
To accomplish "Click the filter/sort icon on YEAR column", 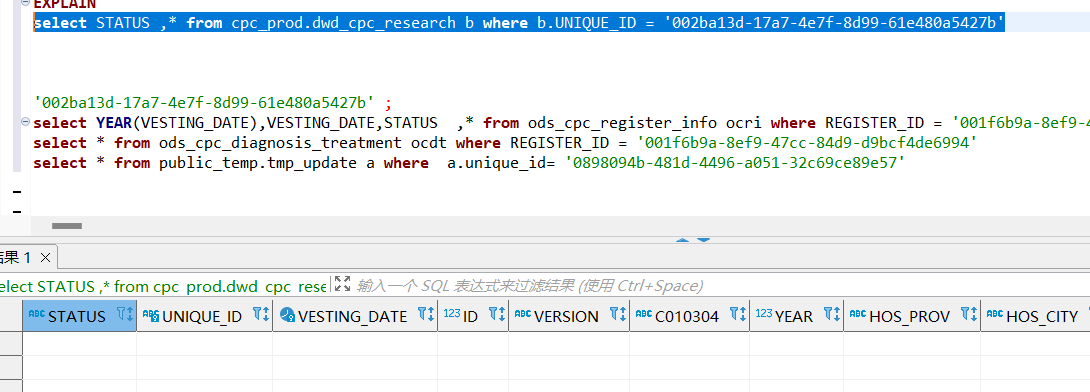I will coord(832,314).
